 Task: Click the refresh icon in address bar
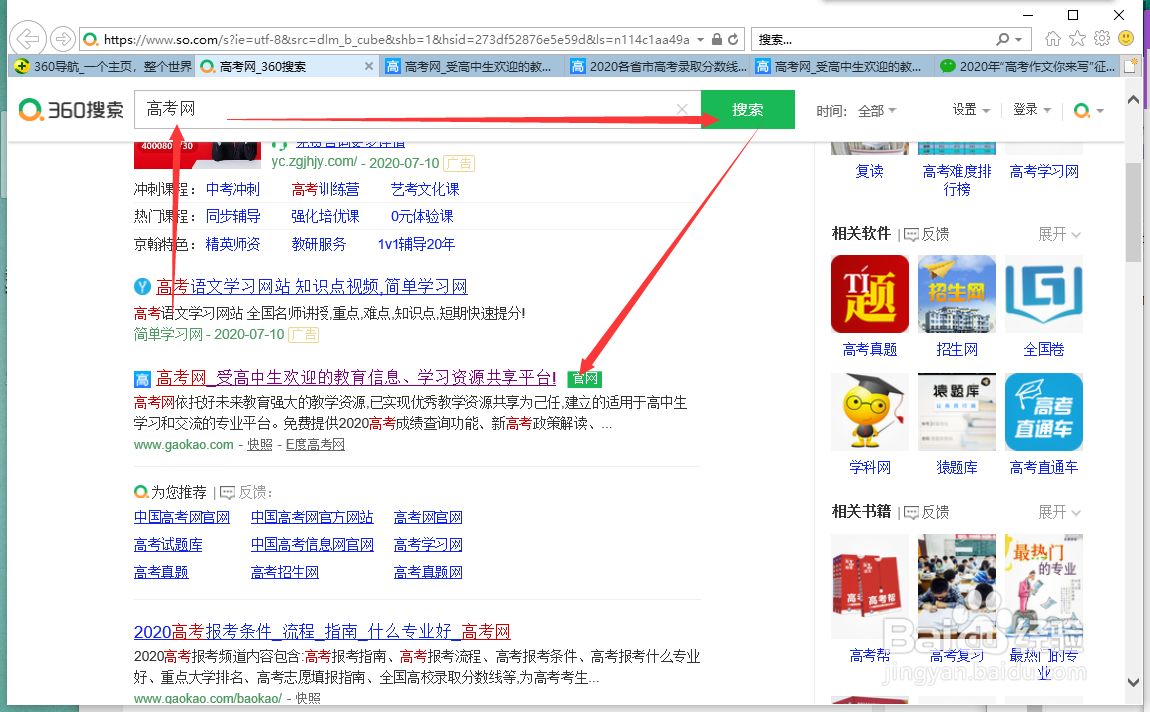[733, 39]
